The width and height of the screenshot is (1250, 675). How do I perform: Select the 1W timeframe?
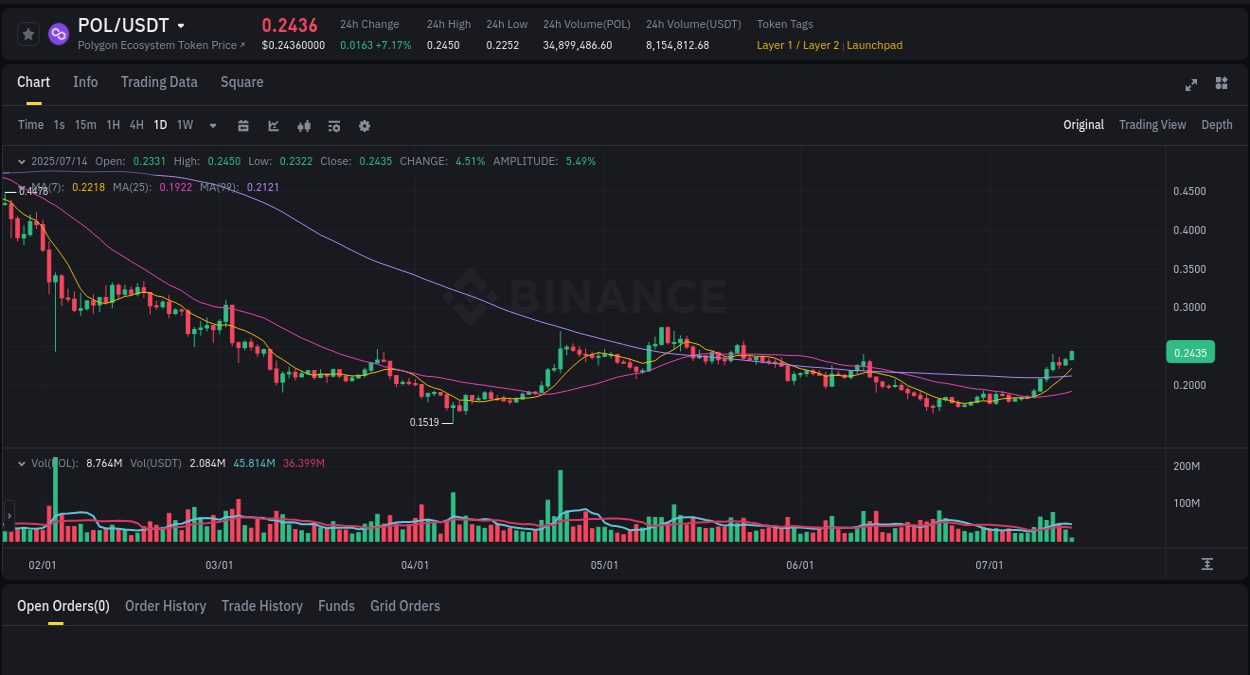coord(184,125)
